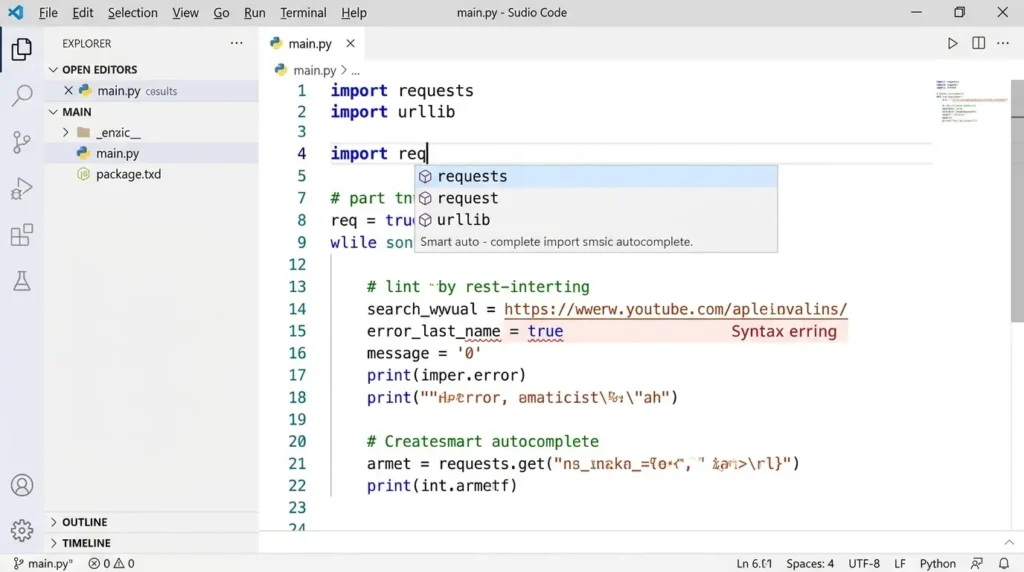Collapse the MAIN folder section

pyautogui.click(x=54, y=112)
